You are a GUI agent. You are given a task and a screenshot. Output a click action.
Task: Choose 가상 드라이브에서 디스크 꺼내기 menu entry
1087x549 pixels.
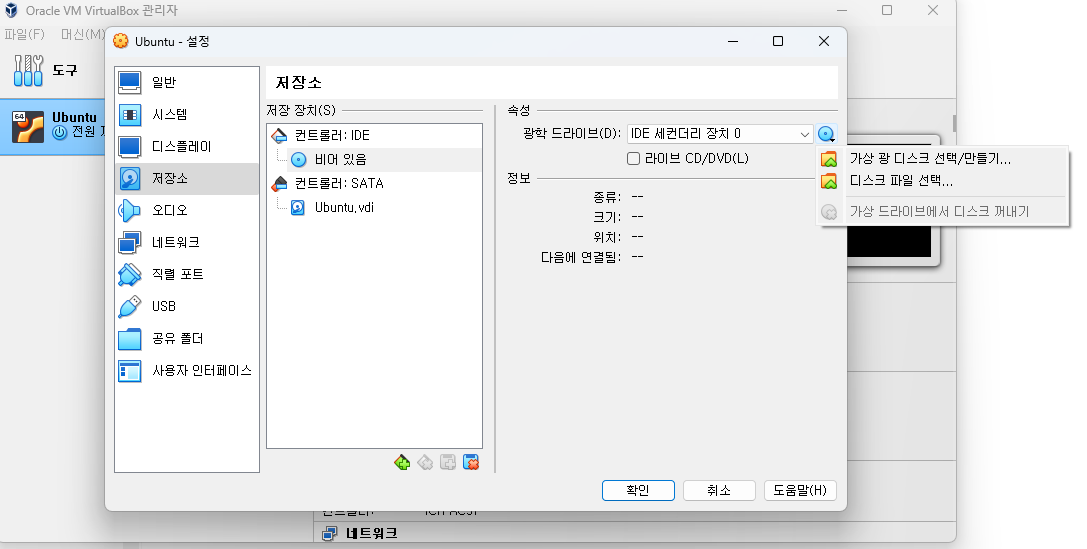tap(942, 211)
